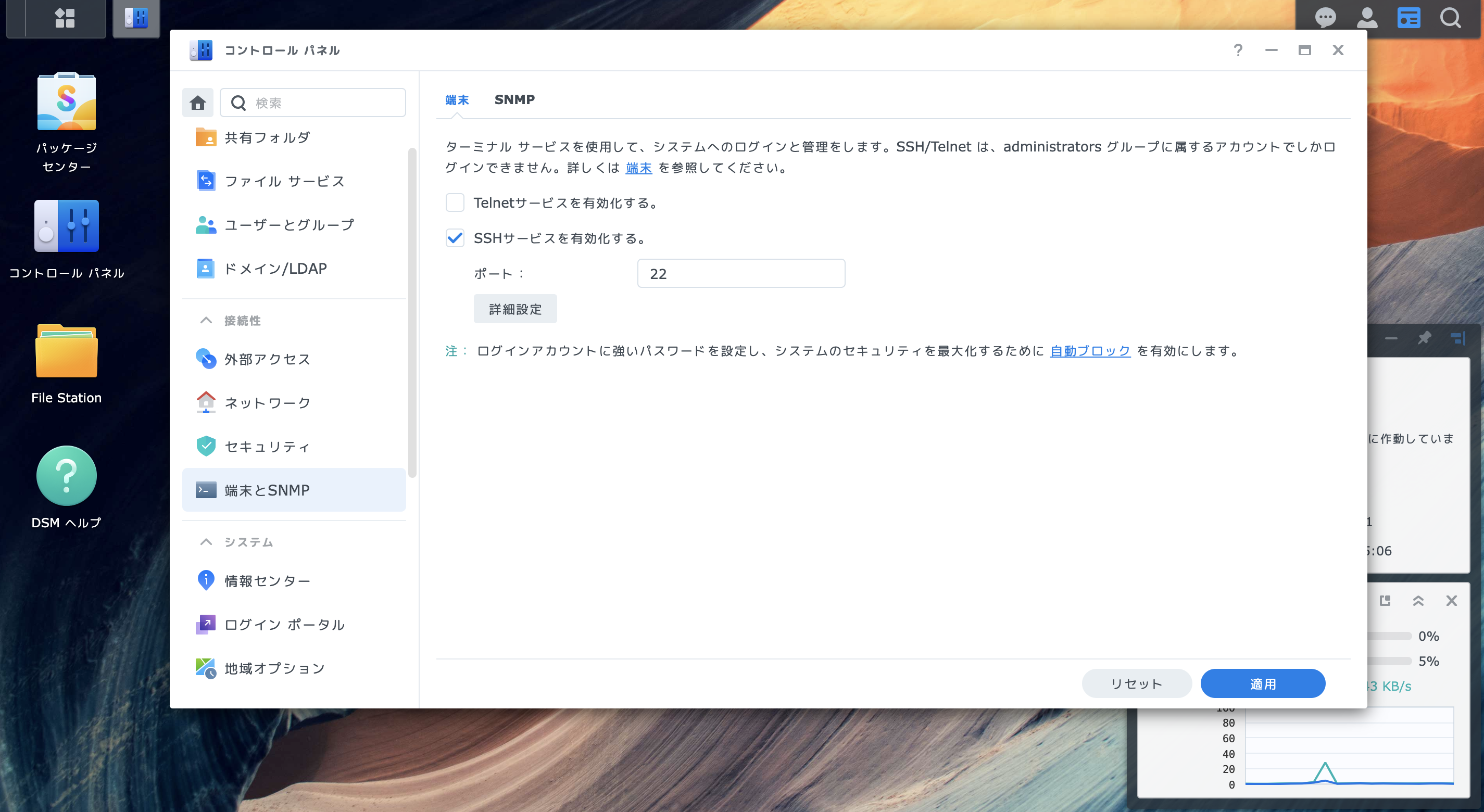Launch File Station from desktop

(x=66, y=364)
